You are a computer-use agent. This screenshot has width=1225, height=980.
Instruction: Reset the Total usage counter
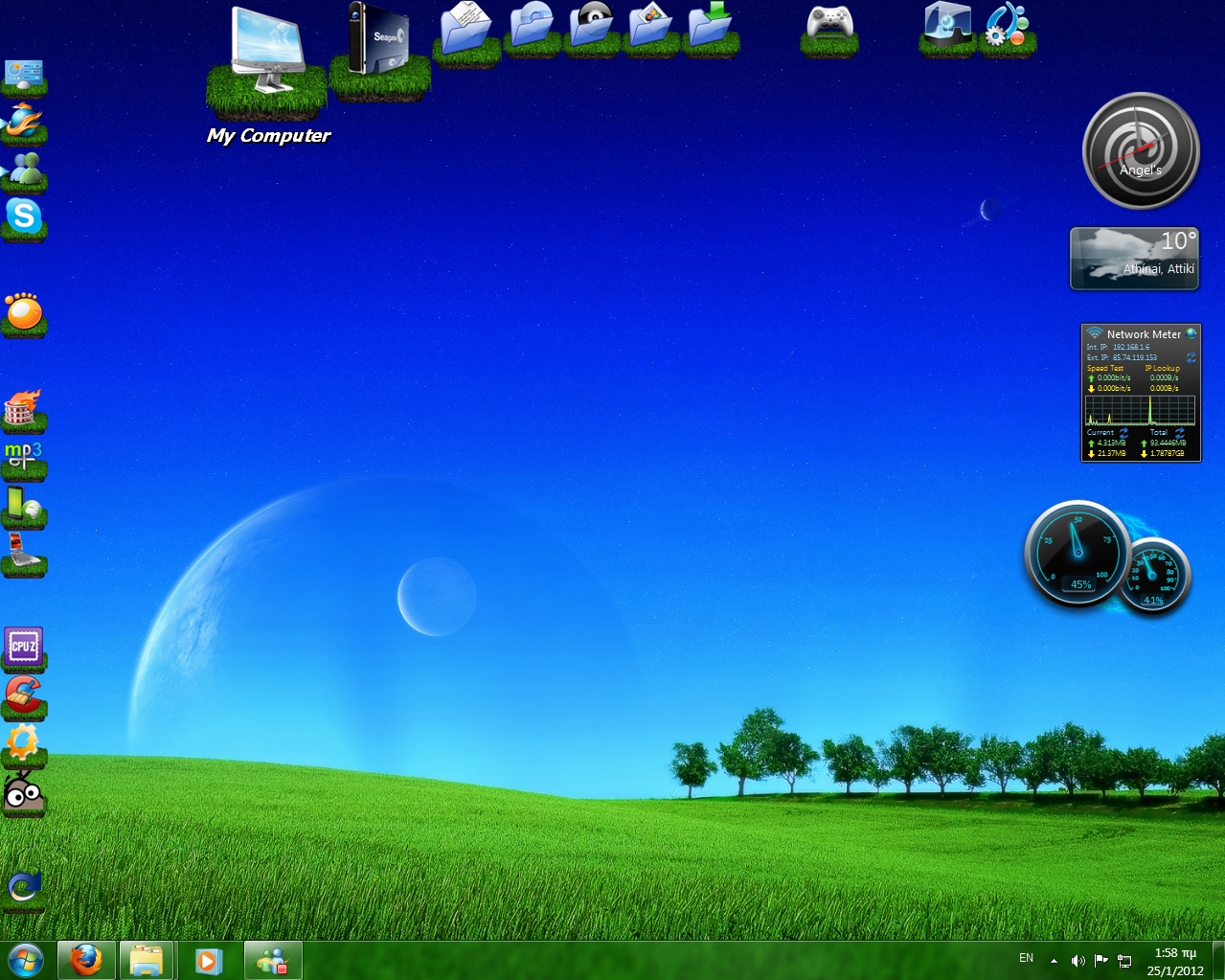point(1180,433)
